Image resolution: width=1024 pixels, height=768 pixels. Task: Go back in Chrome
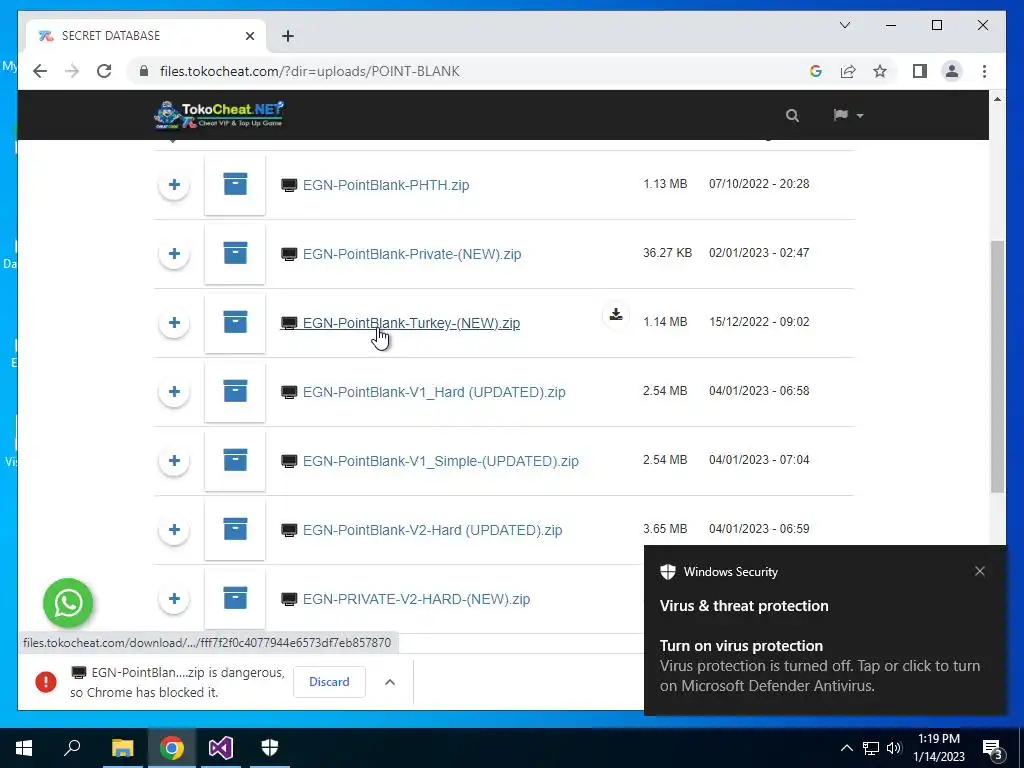pyautogui.click(x=40, y=71)
